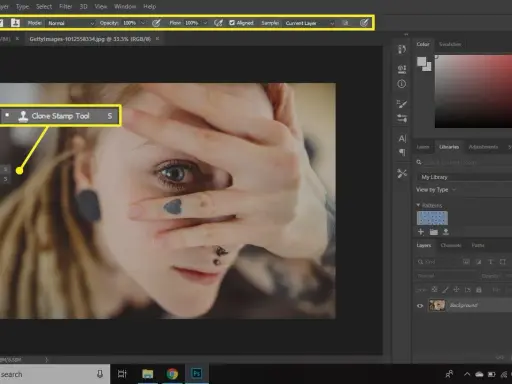Switch to the Libraries tab

point(449,147)
